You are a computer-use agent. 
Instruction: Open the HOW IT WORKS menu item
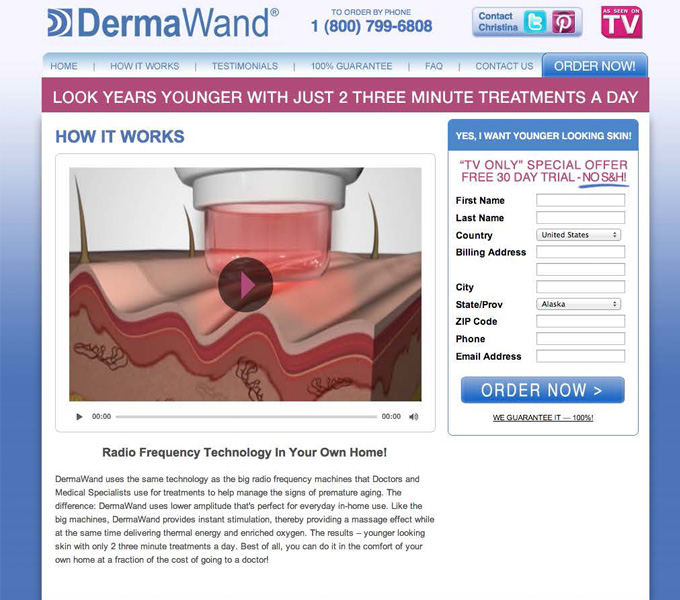(144, 66)
